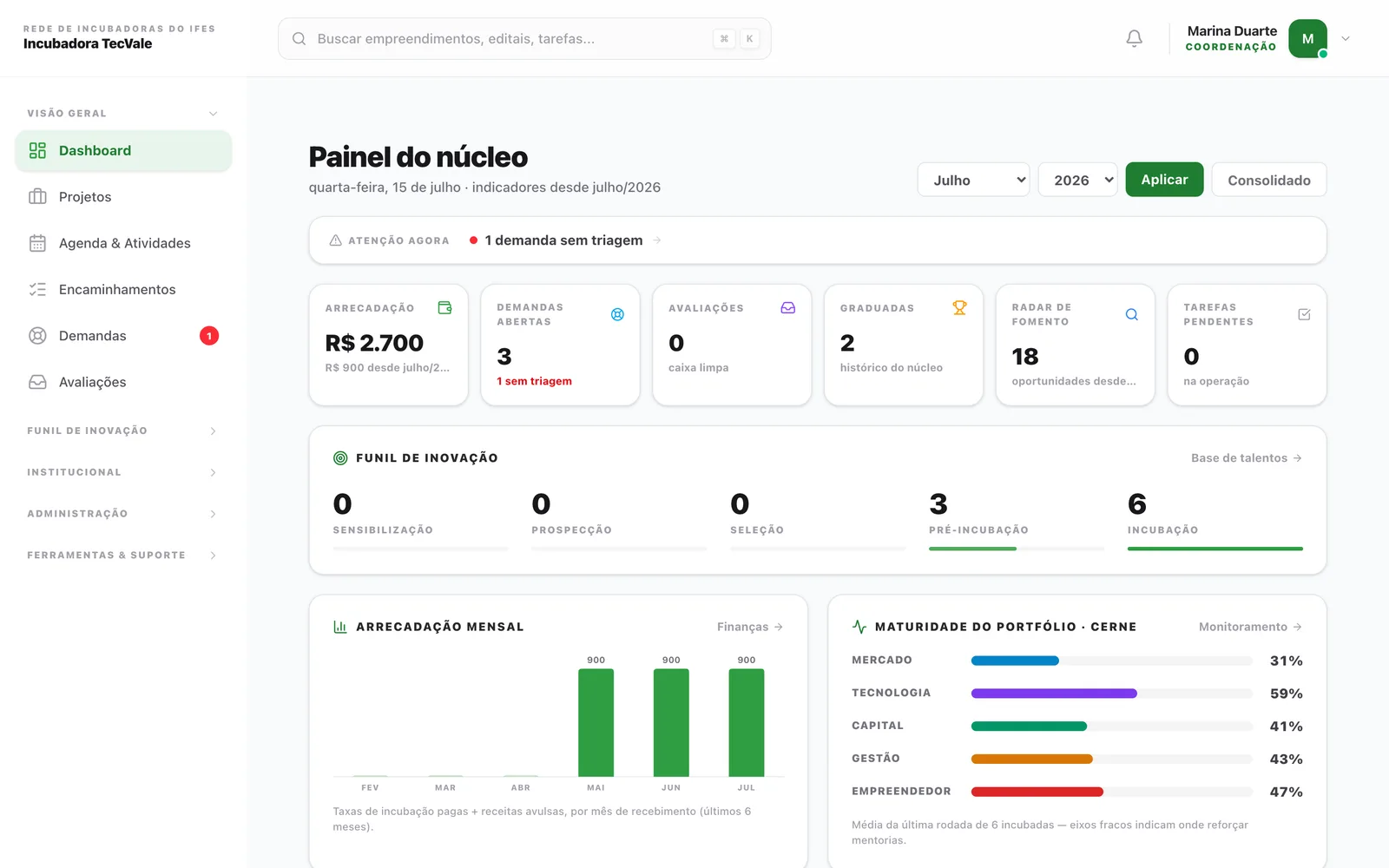Click the MAI bar in Arrecadação Mensal chart
Screen dimensions: 1389x868
[x=596, y=722]
